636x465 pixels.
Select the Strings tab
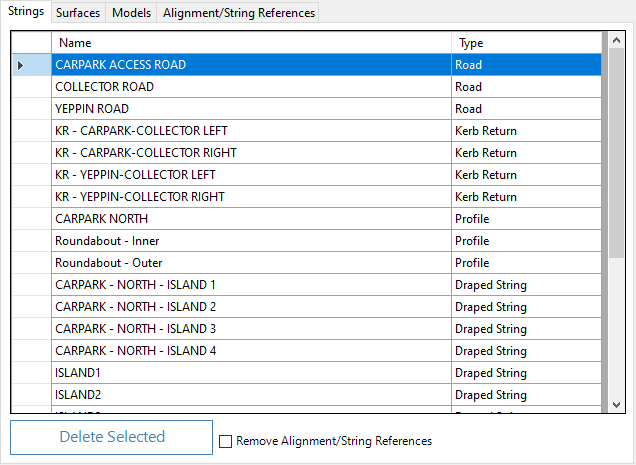pos(25,12)
